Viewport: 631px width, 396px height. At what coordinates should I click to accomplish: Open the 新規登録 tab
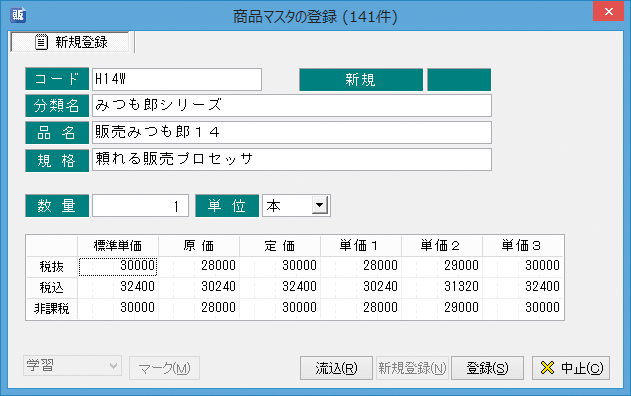click(70, 42)
